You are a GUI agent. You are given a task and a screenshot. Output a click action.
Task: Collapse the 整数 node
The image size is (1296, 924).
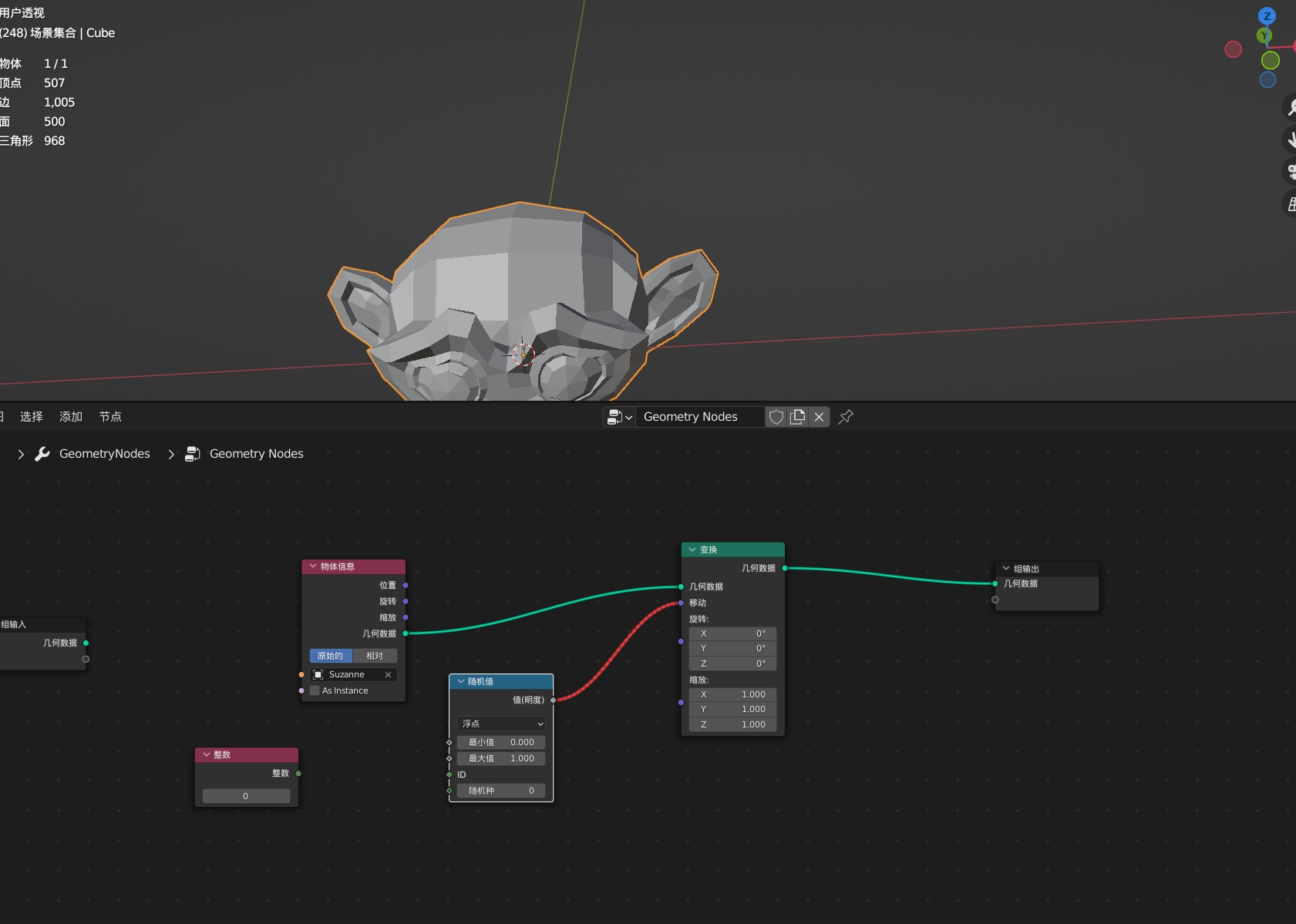[207, 754]
